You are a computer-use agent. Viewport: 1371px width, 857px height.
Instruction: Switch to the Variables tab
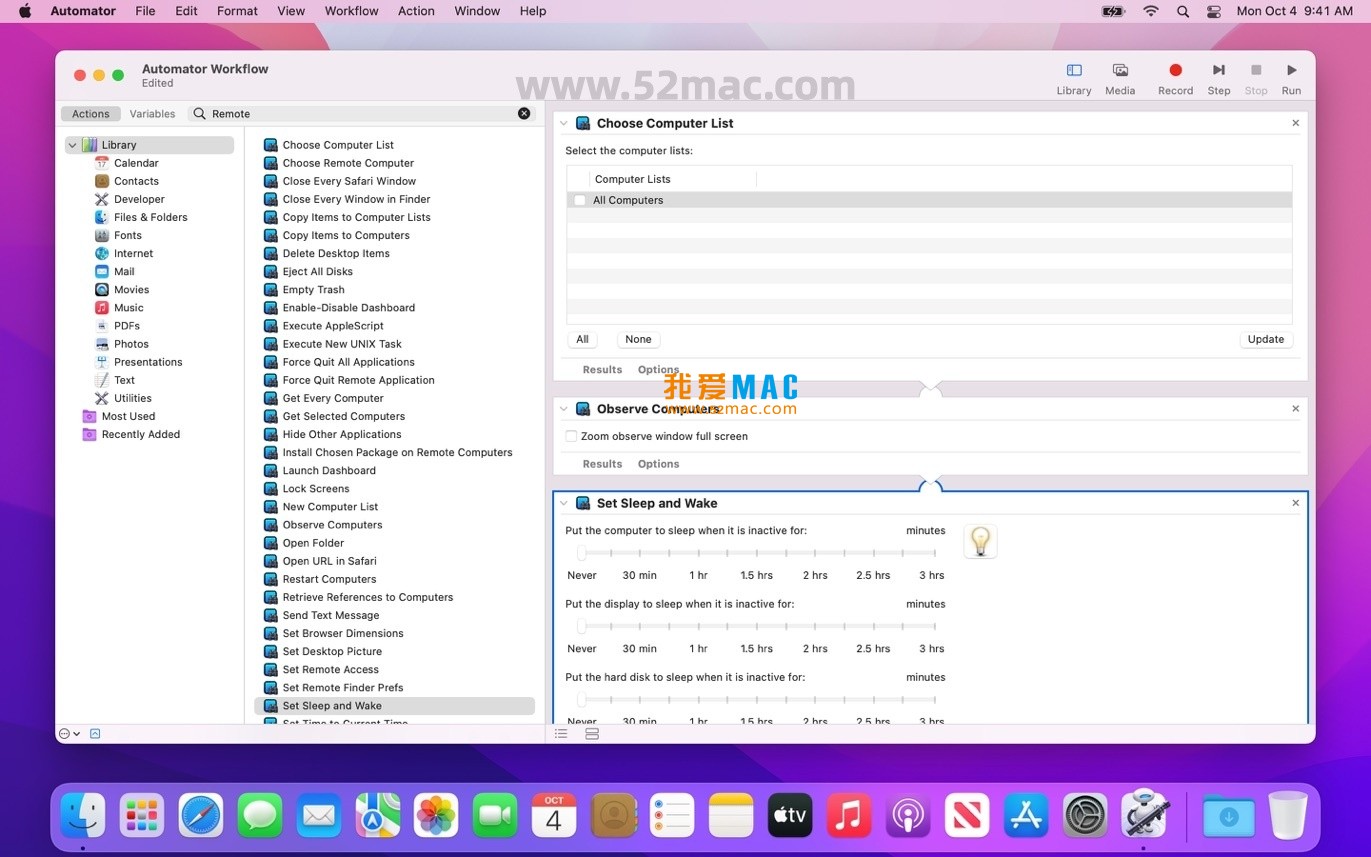click(x=152, y=113)
